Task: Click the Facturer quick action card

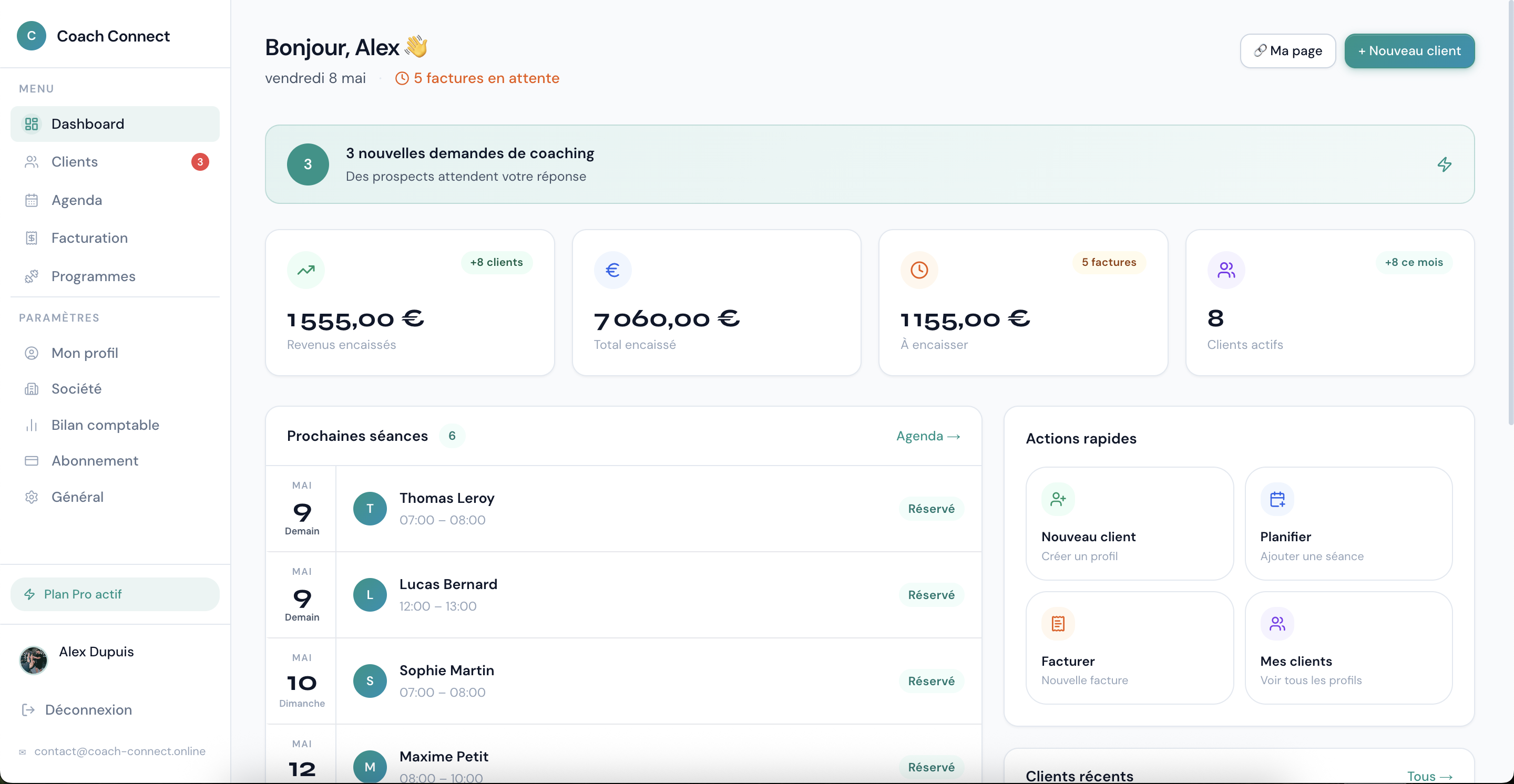Action: click(1129, 648)
